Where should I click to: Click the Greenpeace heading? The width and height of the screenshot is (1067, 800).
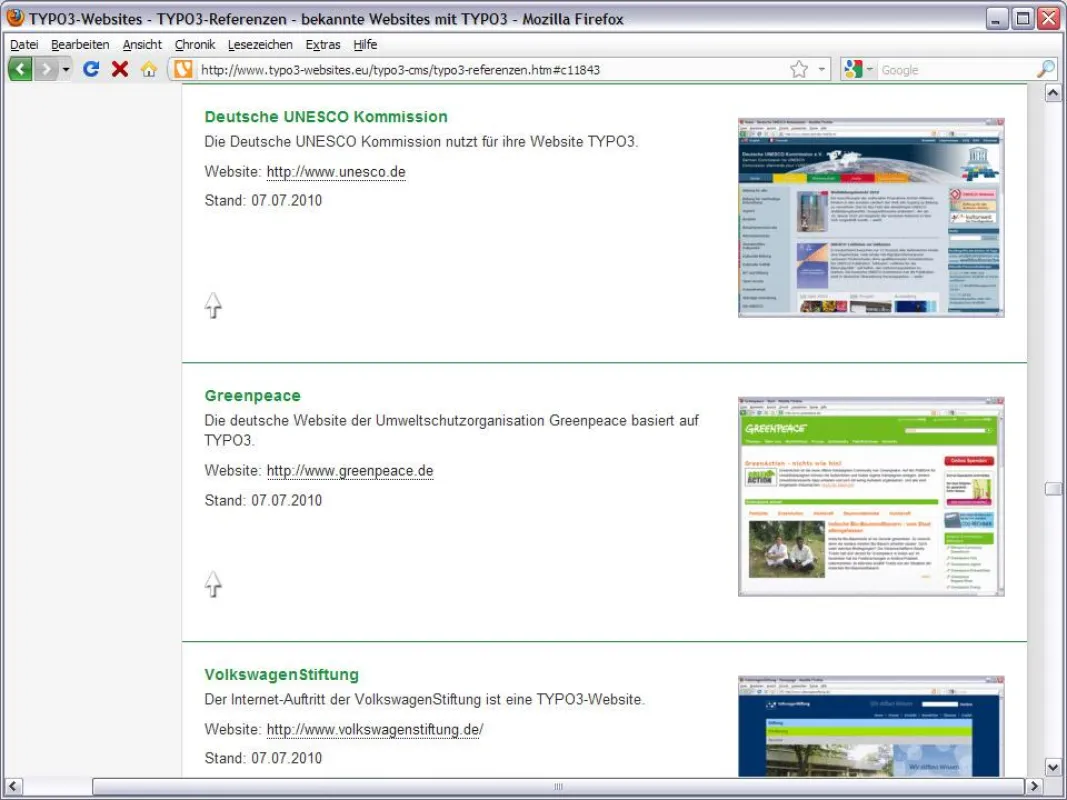pyautogui.click(x=252, y=395)
